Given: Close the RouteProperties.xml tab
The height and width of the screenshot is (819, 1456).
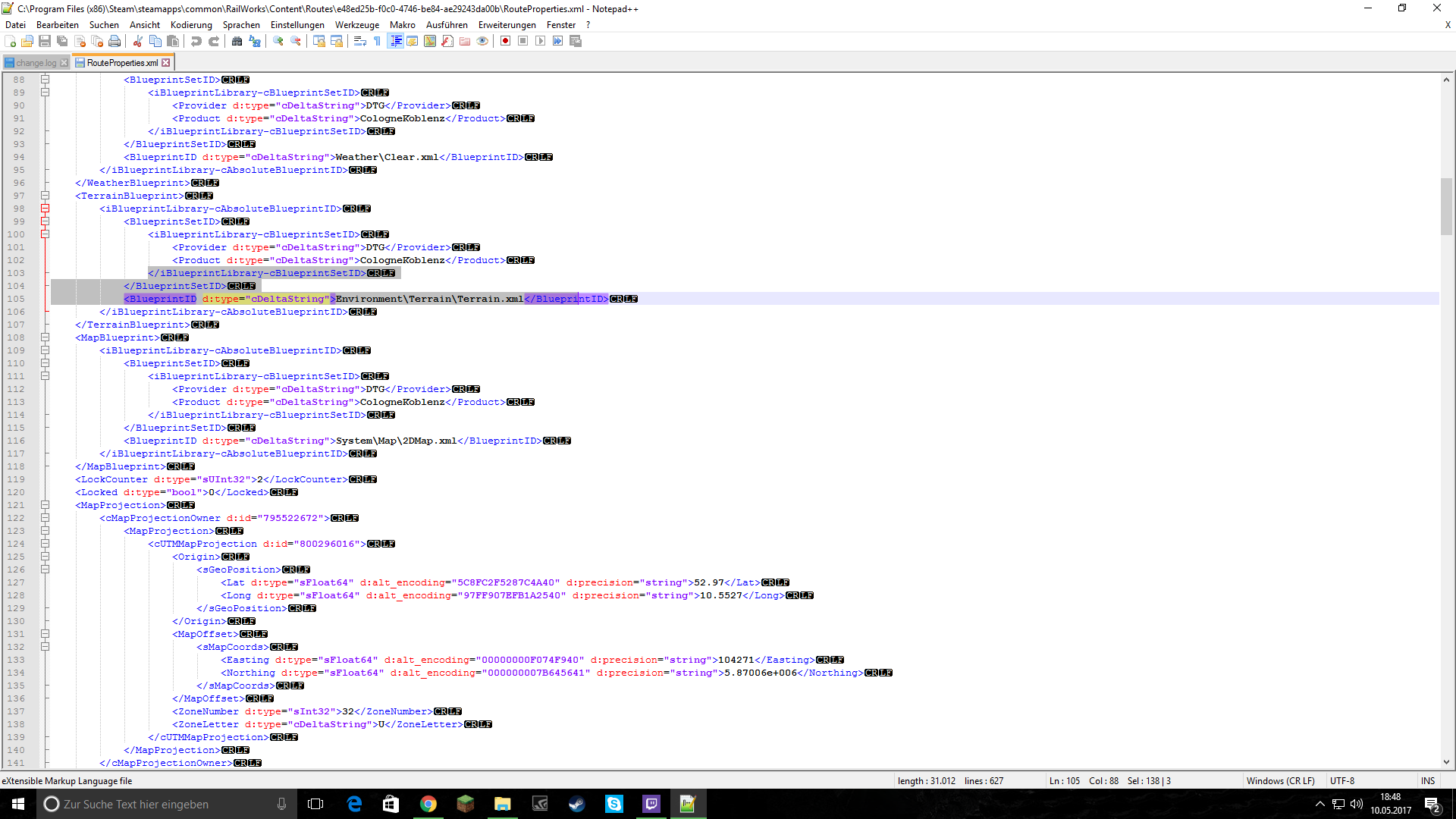Looking at the screenshot, I should pyautogui.click(x=166, y=63).
